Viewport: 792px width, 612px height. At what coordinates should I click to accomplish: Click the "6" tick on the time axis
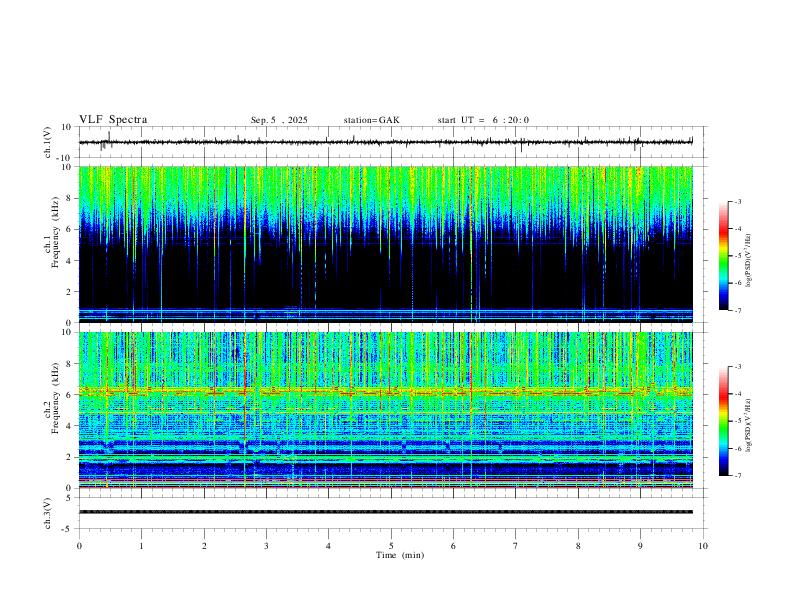pos(453,546)
